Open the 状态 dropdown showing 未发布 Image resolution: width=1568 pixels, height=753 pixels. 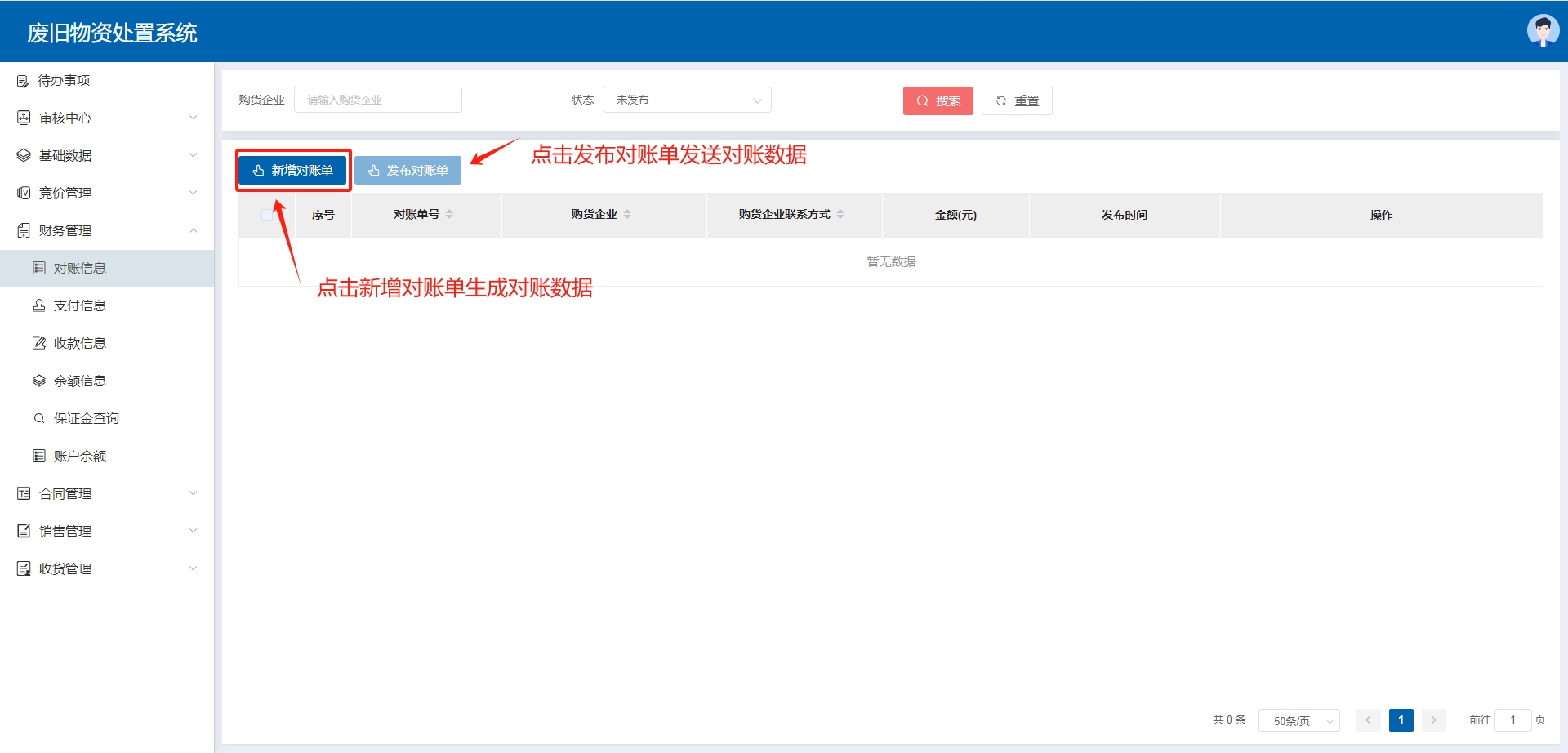(687, 100)
